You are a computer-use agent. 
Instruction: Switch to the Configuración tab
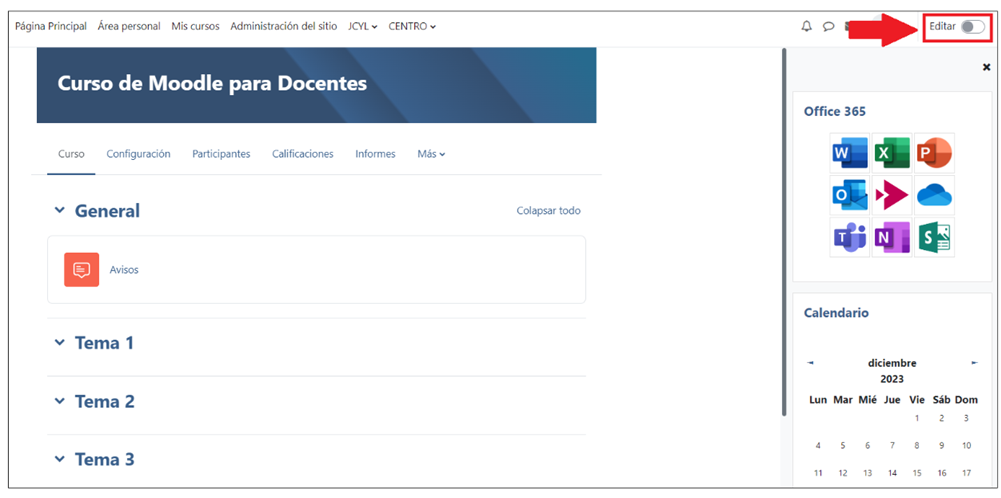point(139,154)
